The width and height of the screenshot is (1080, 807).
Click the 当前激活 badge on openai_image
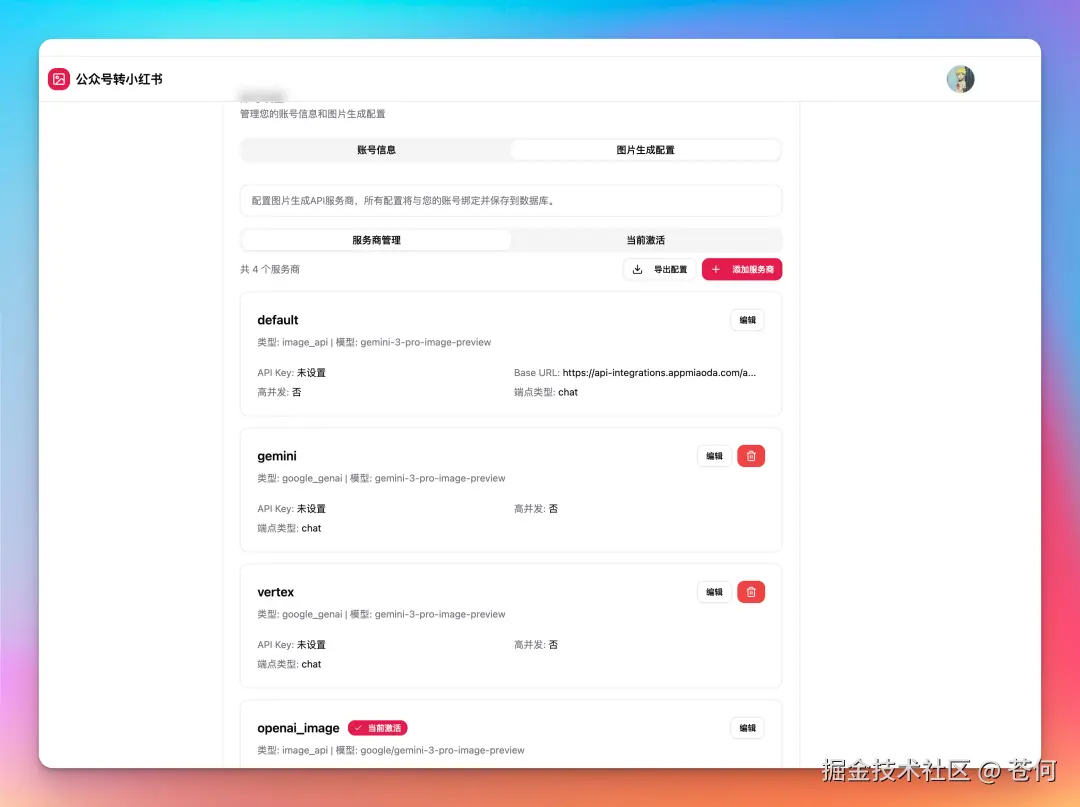[x=377, y=728]
